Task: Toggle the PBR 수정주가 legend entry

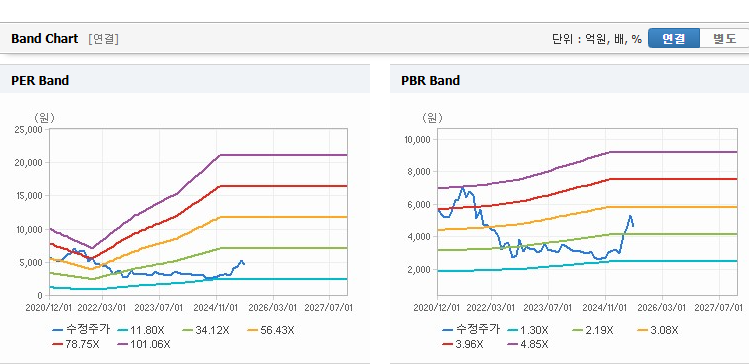Action: 471,330
